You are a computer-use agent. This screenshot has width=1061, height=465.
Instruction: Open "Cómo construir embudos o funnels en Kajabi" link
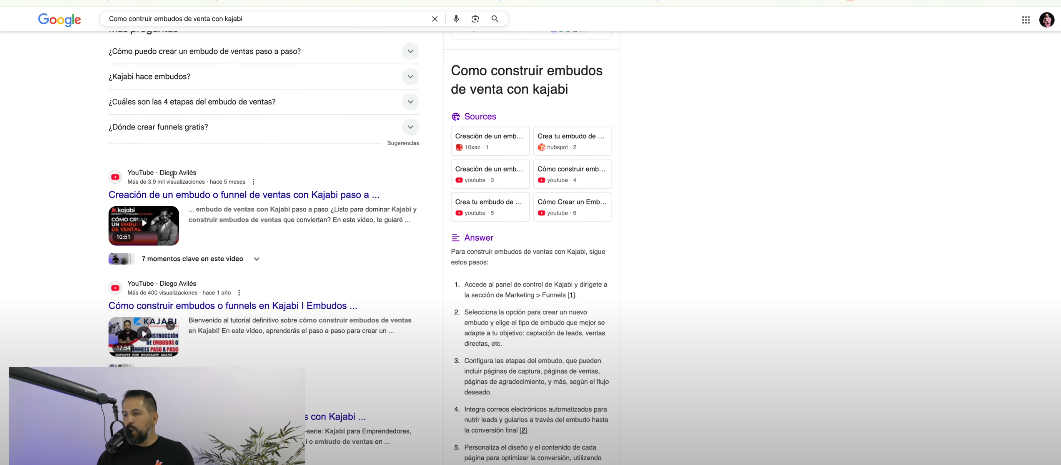[x=233, y=306]
